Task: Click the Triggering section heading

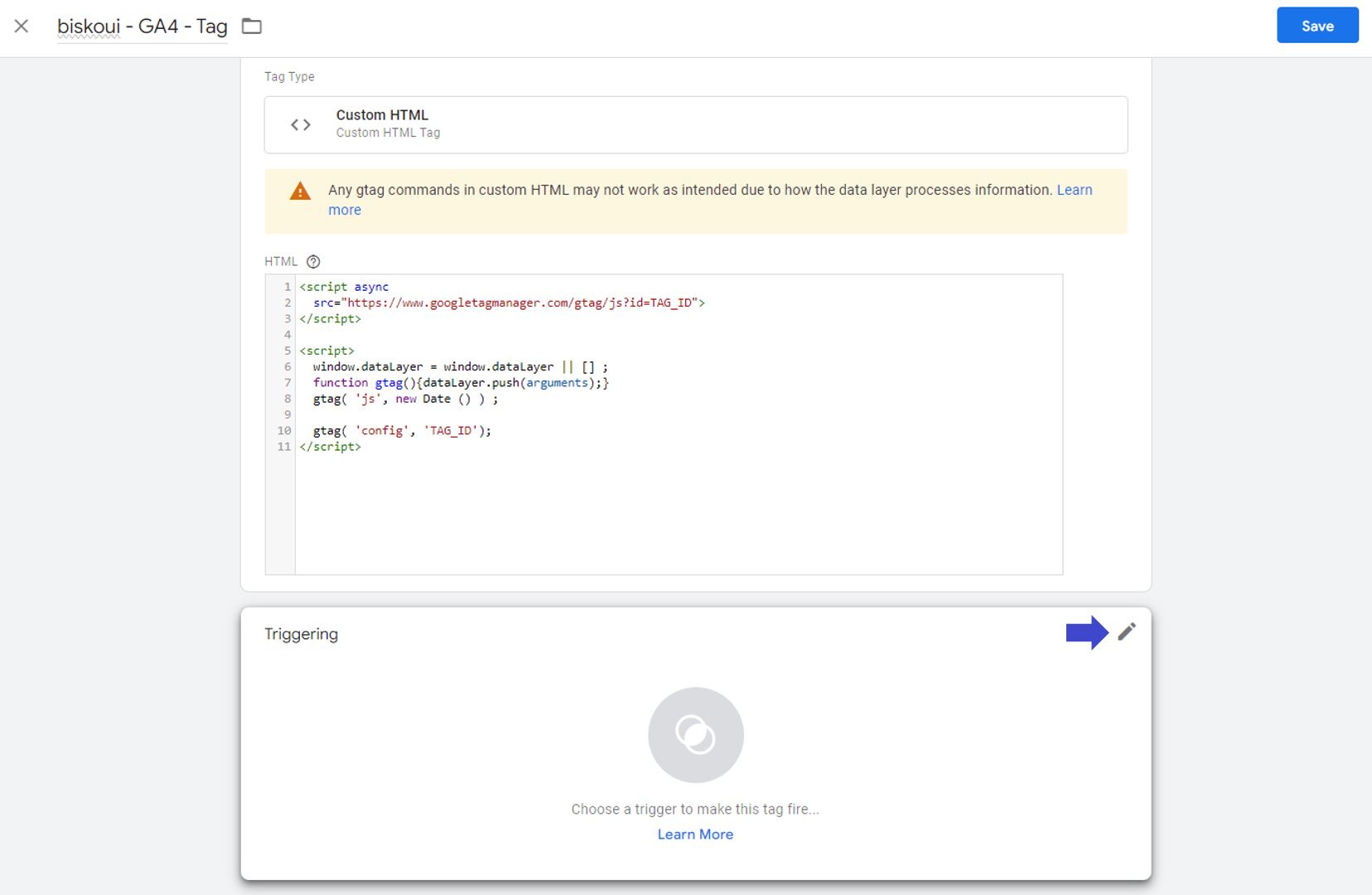Action: click(x=301, y=634)
